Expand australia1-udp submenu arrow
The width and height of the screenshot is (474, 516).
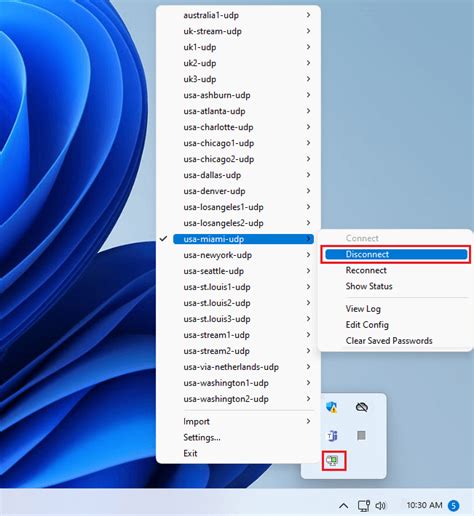[308, 15]
